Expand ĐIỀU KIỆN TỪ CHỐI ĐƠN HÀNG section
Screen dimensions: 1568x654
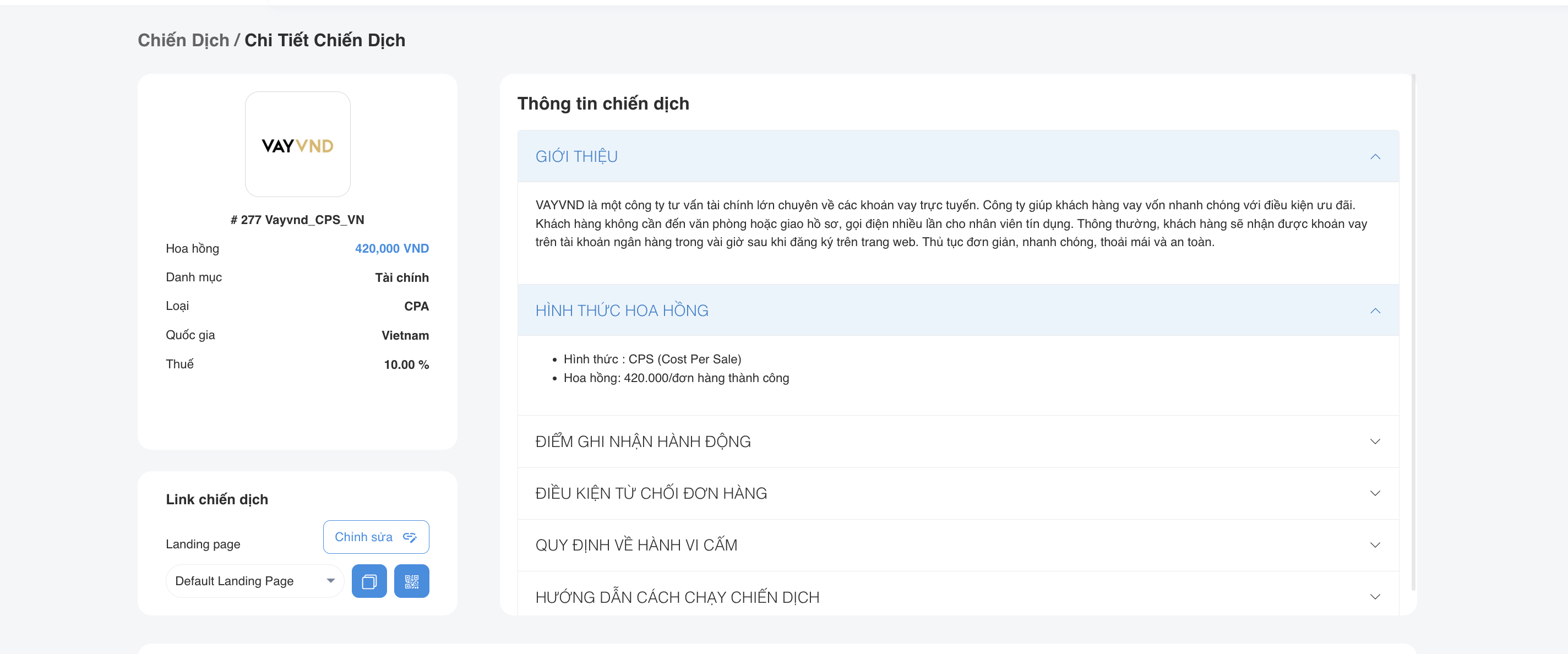(651, 493)
